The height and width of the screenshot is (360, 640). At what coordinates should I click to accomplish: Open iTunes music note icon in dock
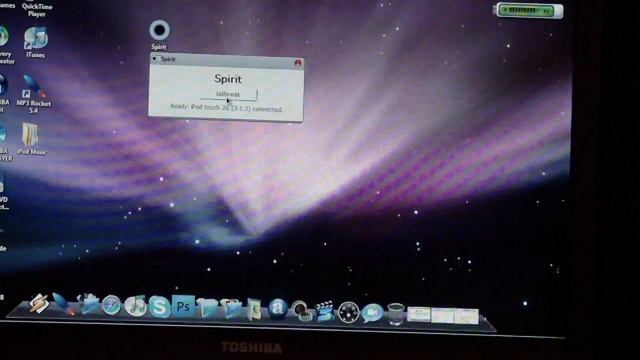tap(135, 306)
